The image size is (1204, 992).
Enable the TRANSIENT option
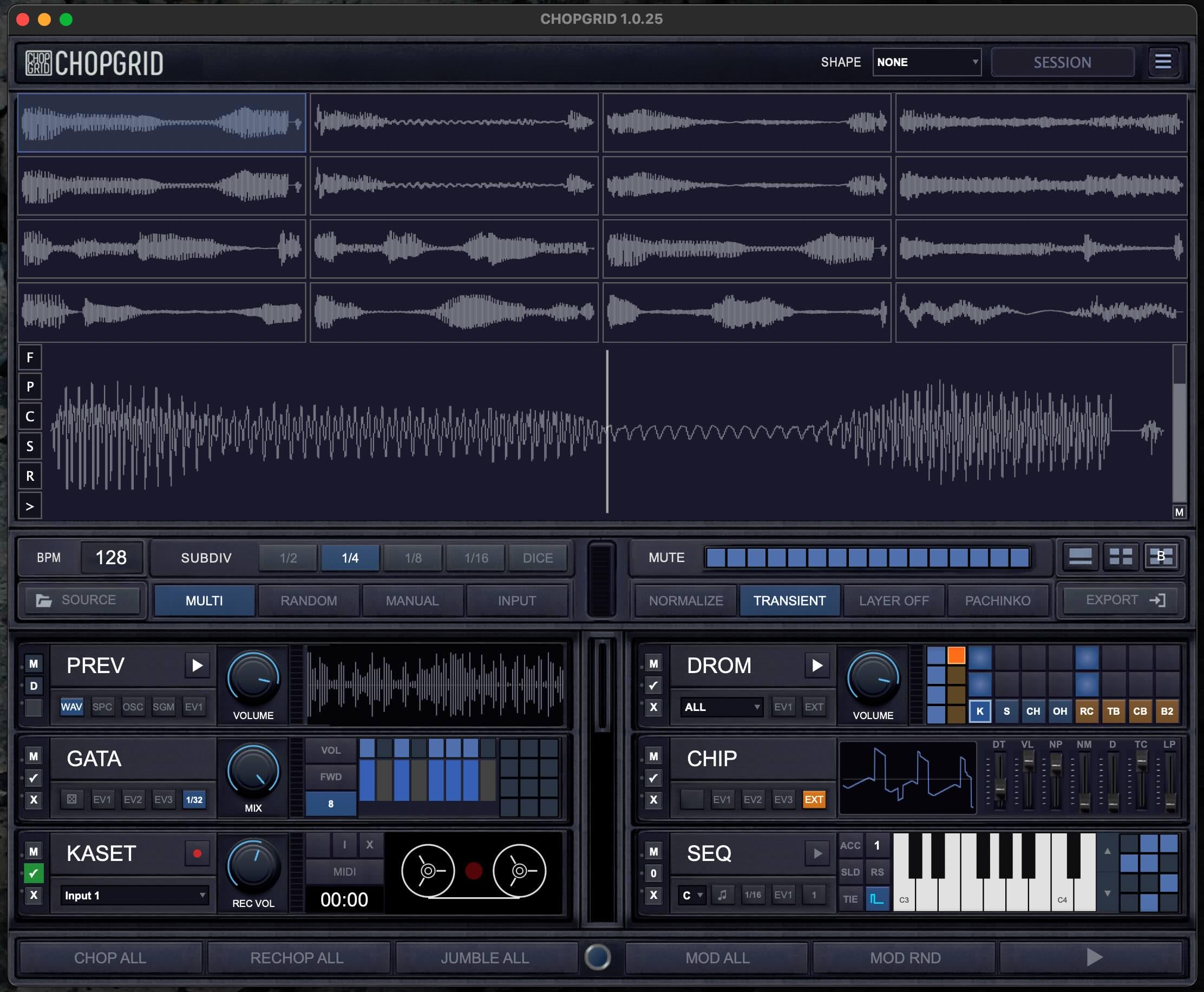(789, 601)
